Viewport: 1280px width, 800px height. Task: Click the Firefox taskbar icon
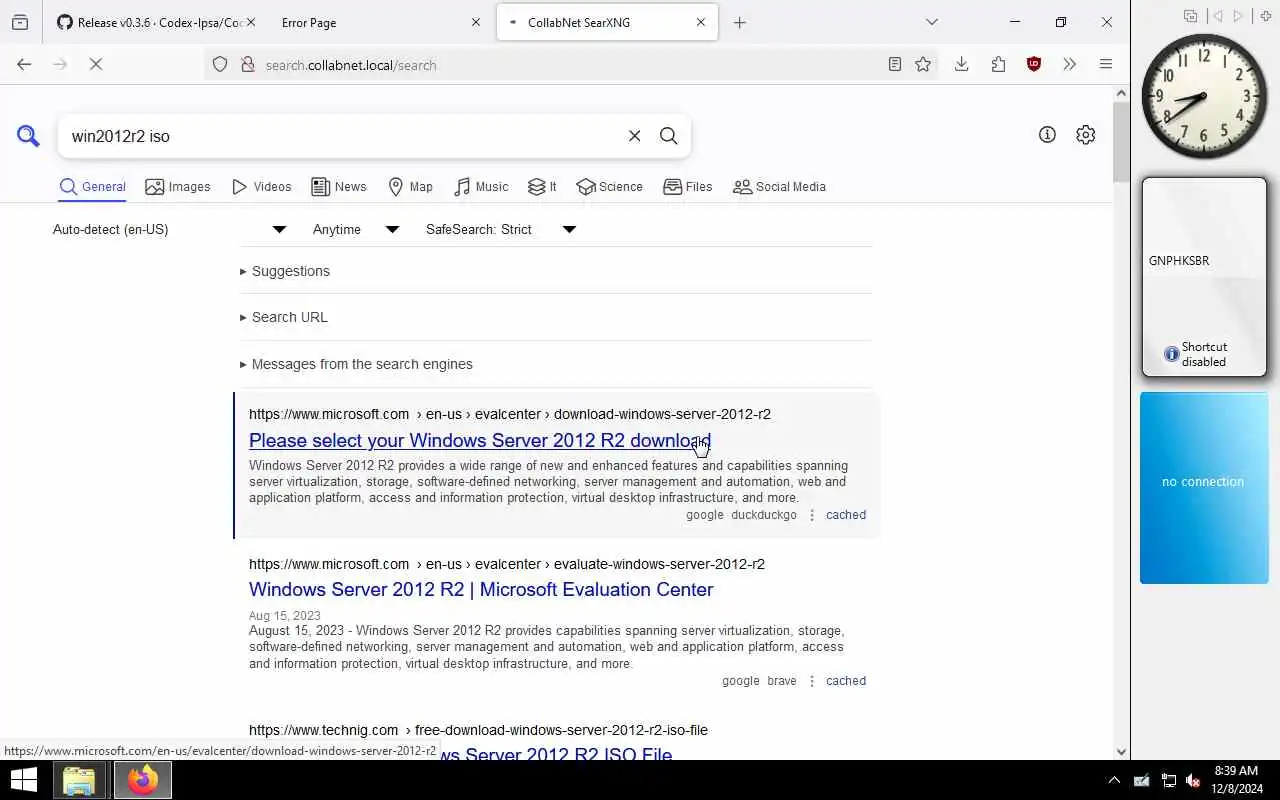[x=142, y=780]
